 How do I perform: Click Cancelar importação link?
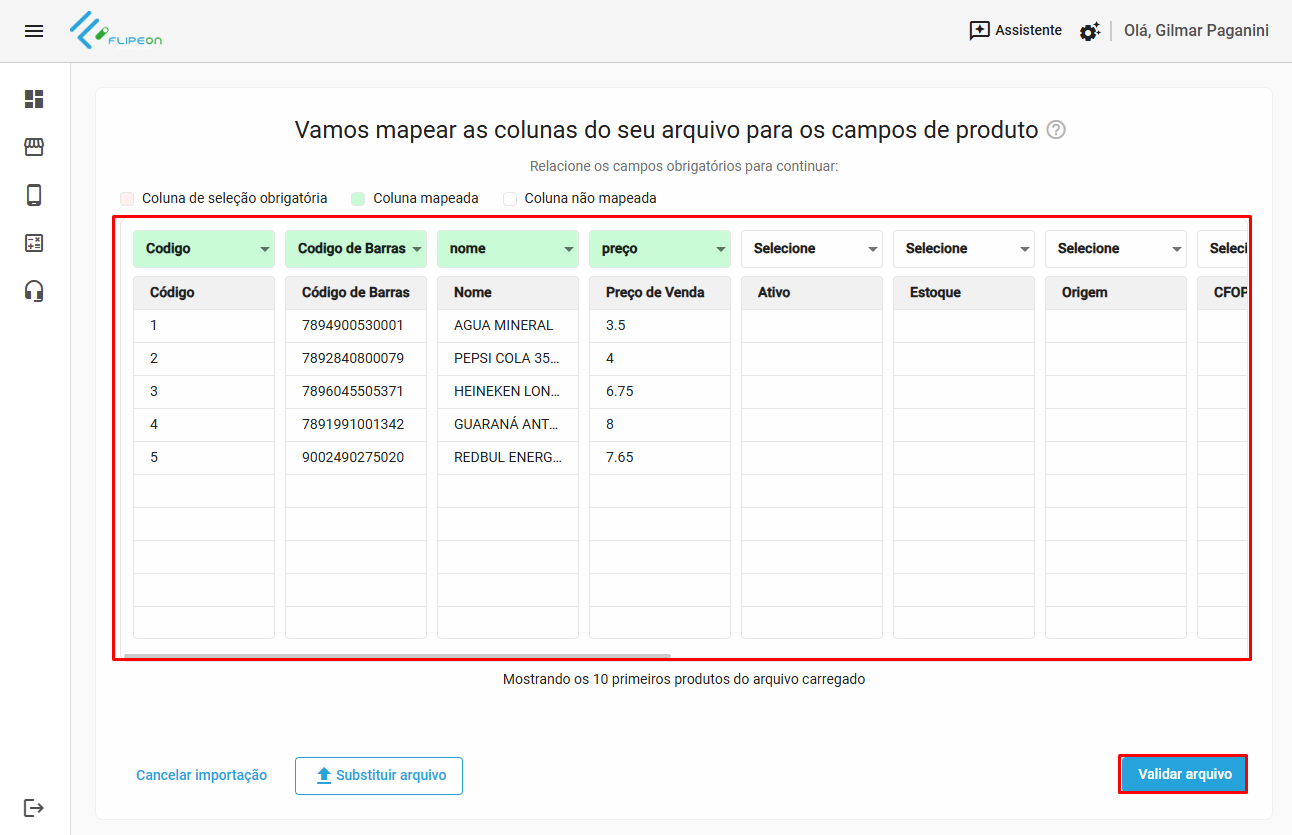click(x=201, y=775)
